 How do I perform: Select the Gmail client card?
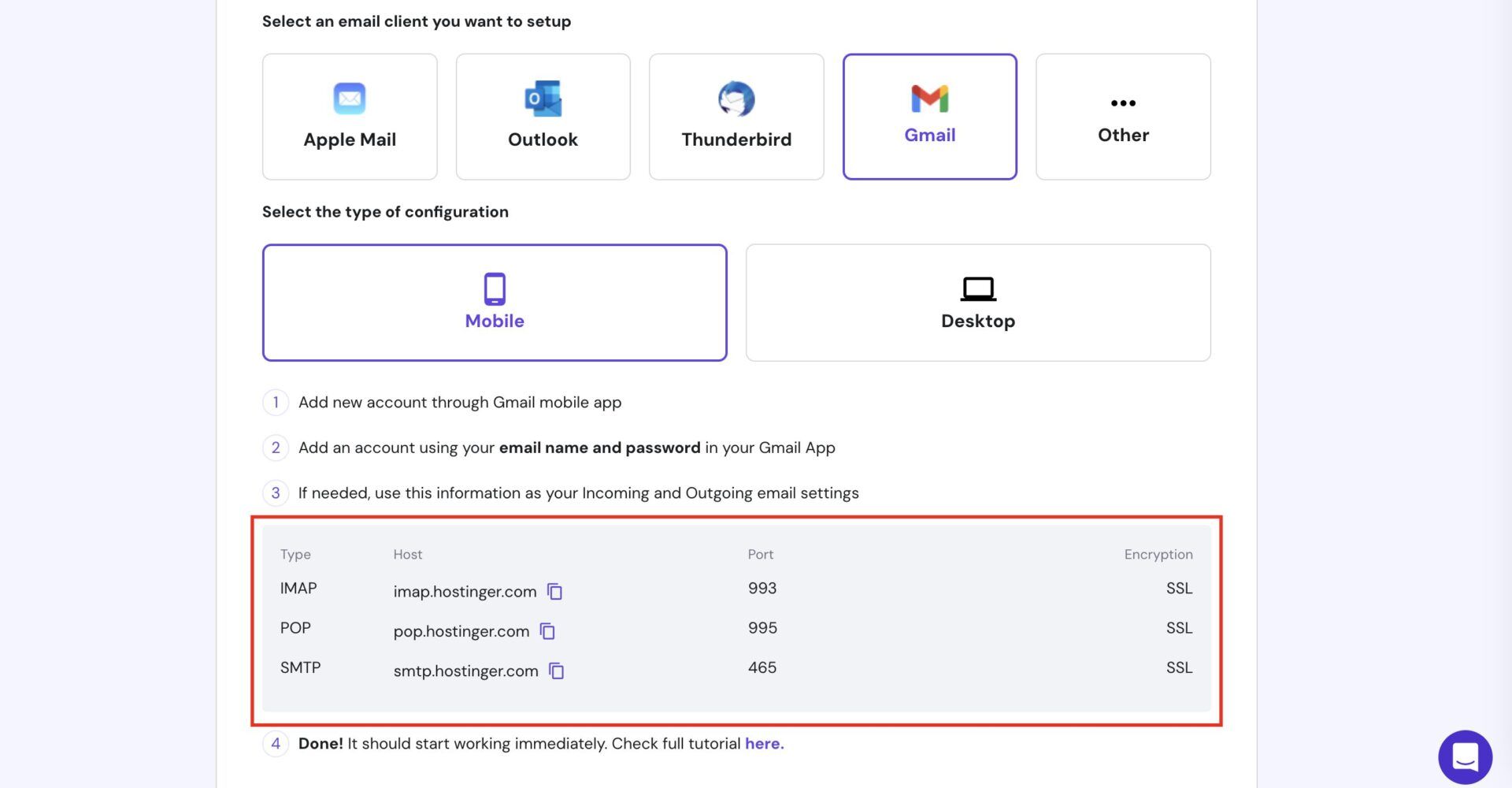click(x=929, y=117)
